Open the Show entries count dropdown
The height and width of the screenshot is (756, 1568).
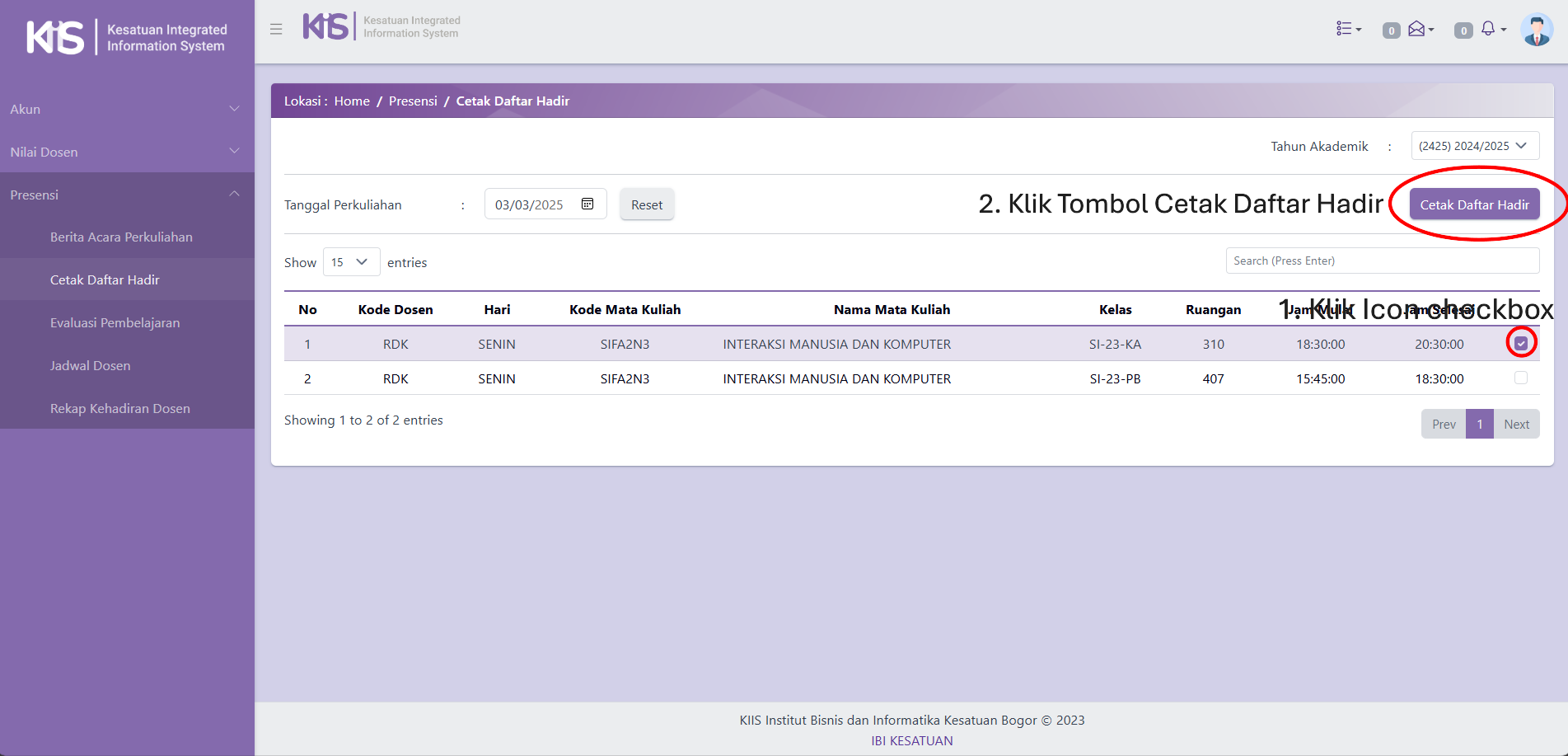(x=351, y=262)
